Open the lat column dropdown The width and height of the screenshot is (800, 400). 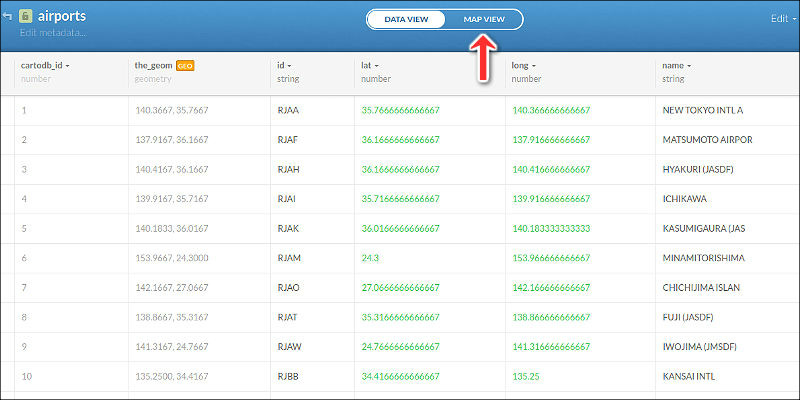(377, 66)
